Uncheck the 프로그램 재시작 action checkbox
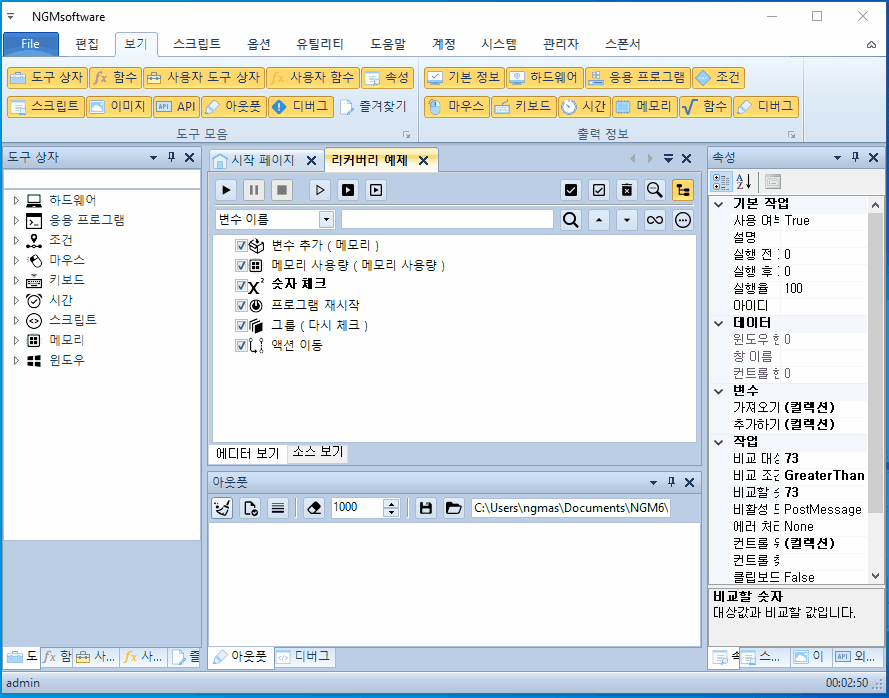 [x=241, y=306]
